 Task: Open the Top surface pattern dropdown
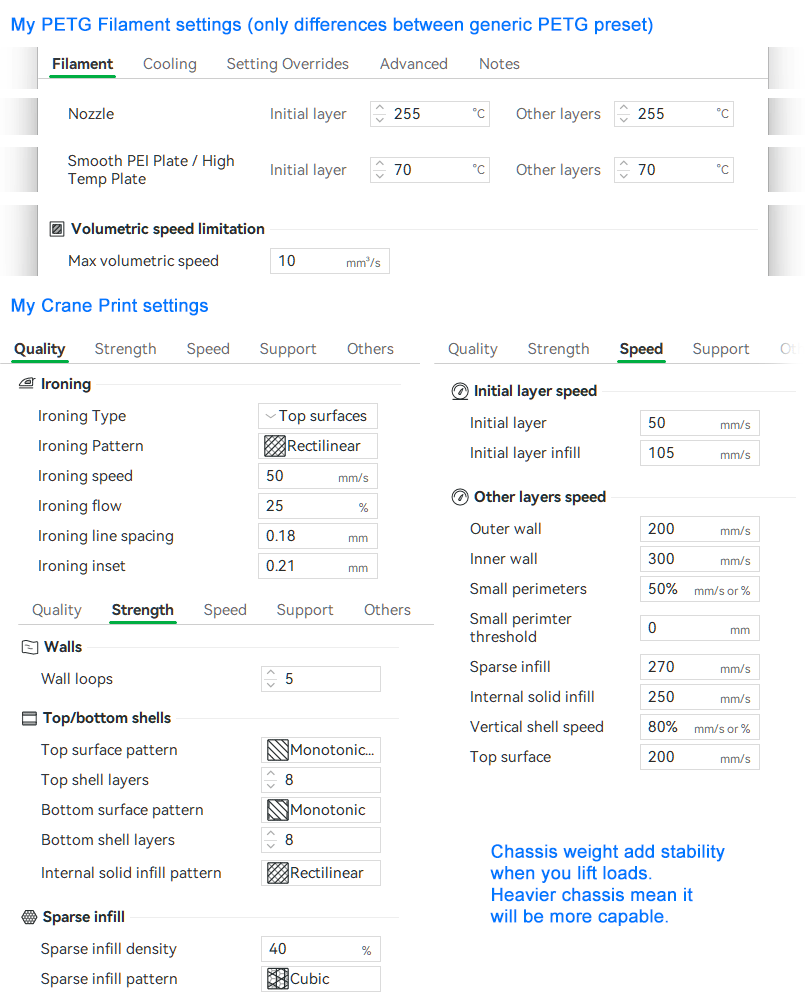[x=320, y=749]
